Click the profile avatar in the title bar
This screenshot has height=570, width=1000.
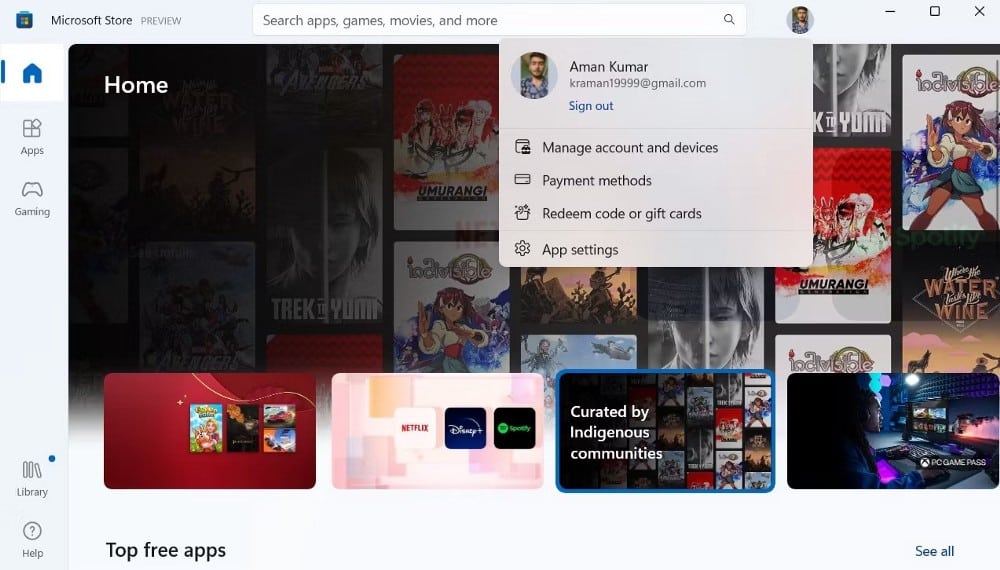(x=800, y=20)
